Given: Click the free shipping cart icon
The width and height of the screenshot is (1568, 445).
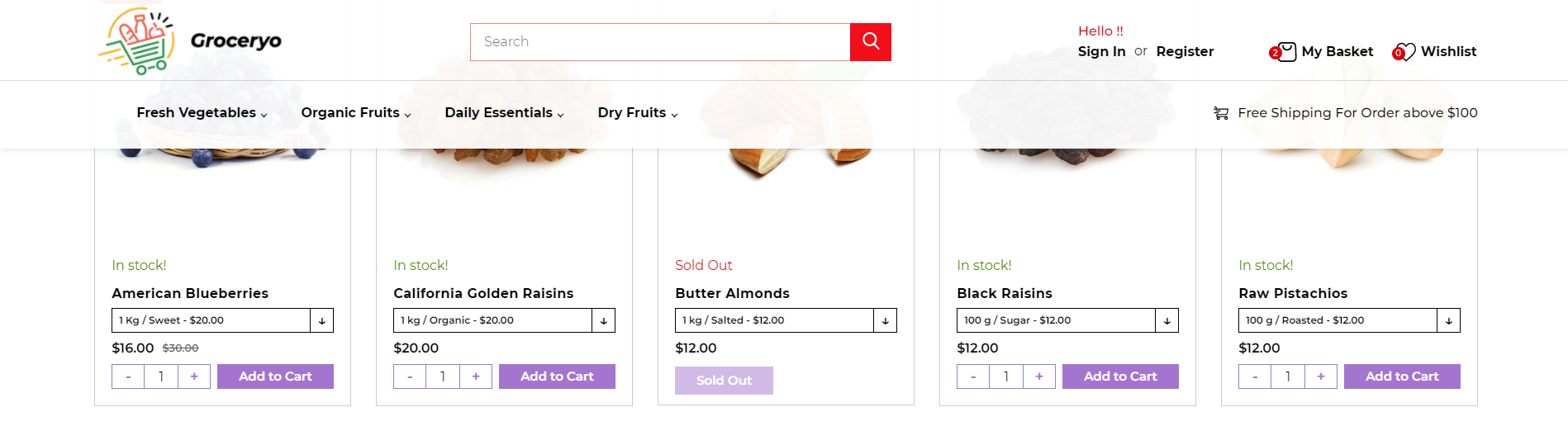Looking at the screenshot, I should point(1220,113).
